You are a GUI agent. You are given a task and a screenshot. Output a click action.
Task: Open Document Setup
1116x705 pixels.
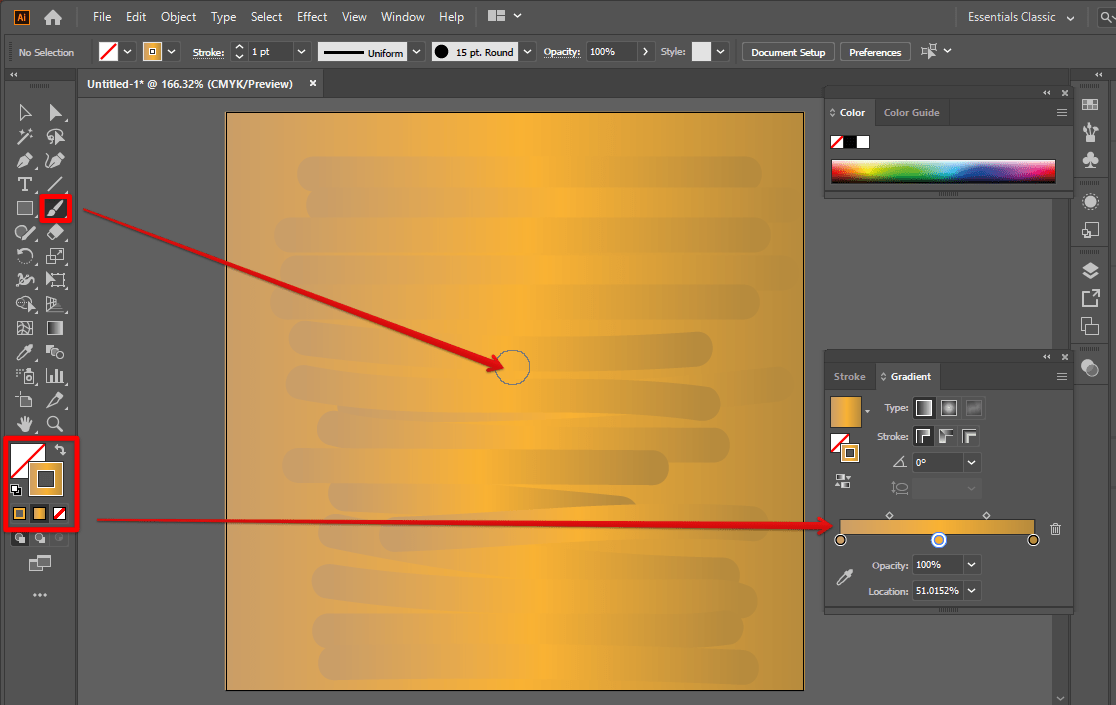pos(787,51)
